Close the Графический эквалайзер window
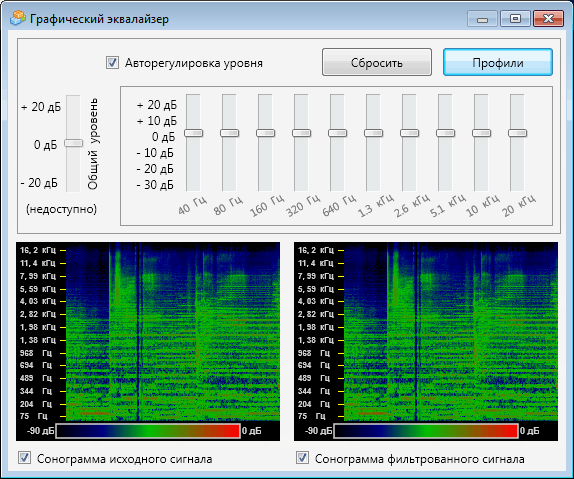 548,18
